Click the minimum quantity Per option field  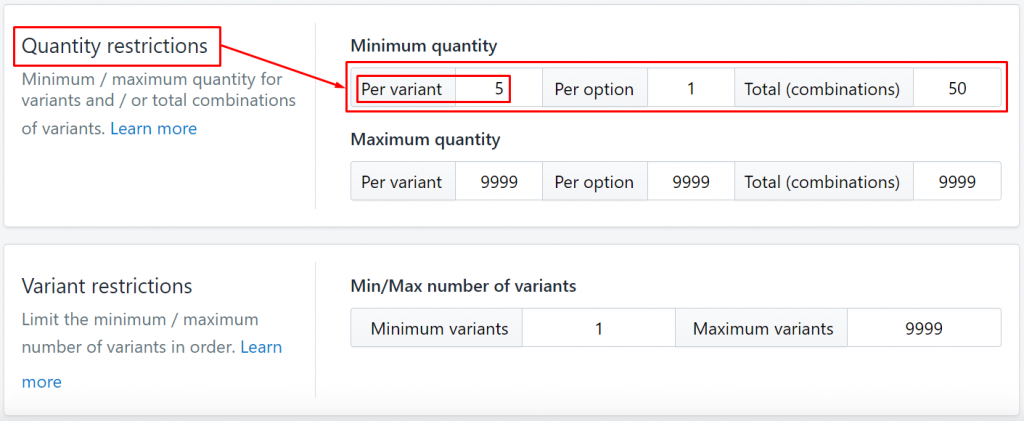pyautogui.click(x=690, y=89)
